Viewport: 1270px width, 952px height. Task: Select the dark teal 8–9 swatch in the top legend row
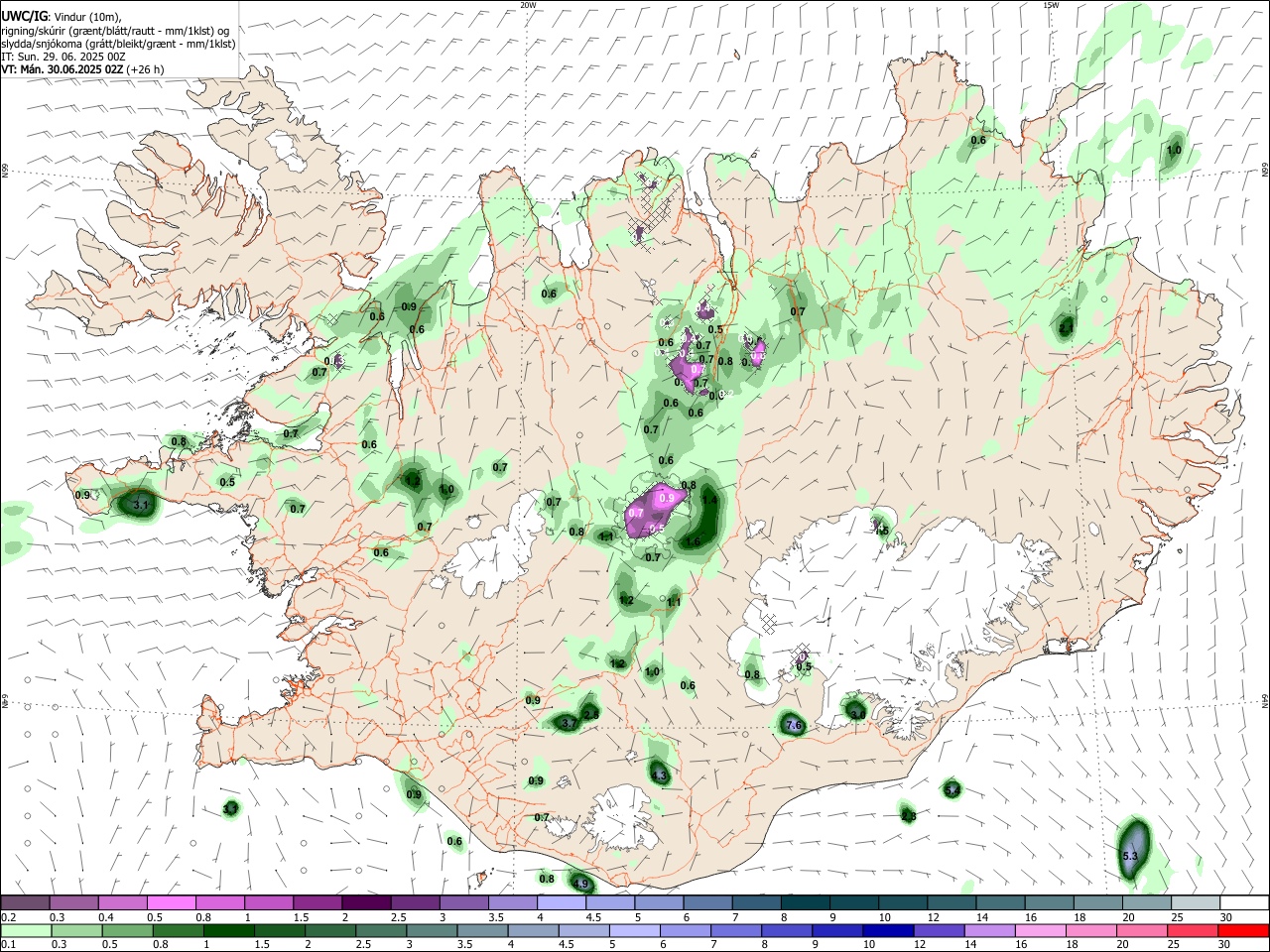pyautogui.click(x=805, y=902)
